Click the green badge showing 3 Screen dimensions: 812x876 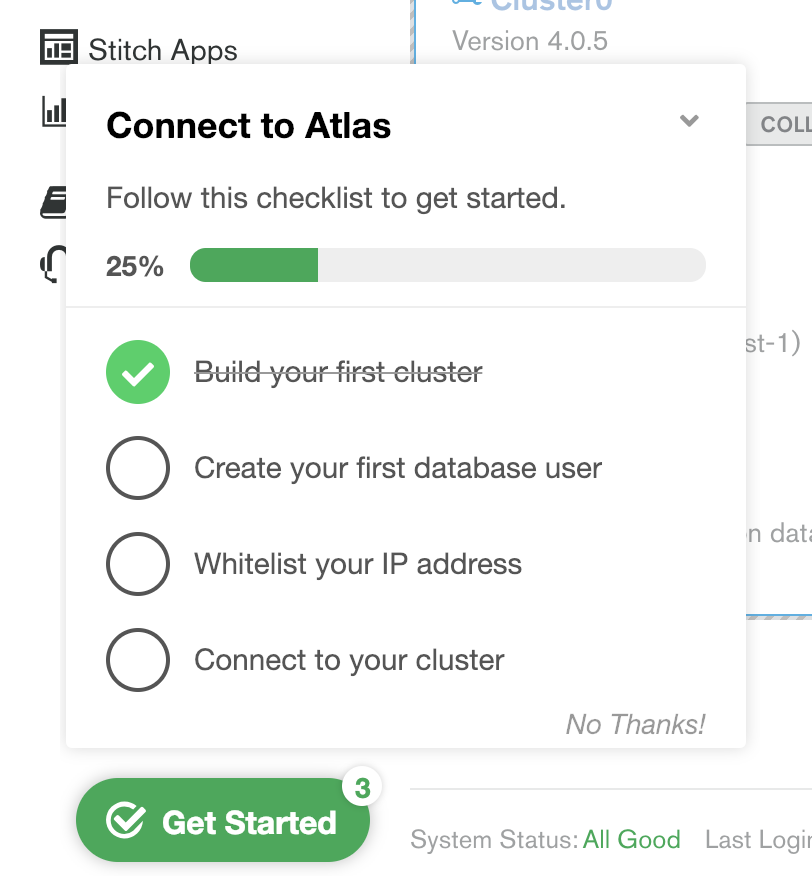click(362, 789)
